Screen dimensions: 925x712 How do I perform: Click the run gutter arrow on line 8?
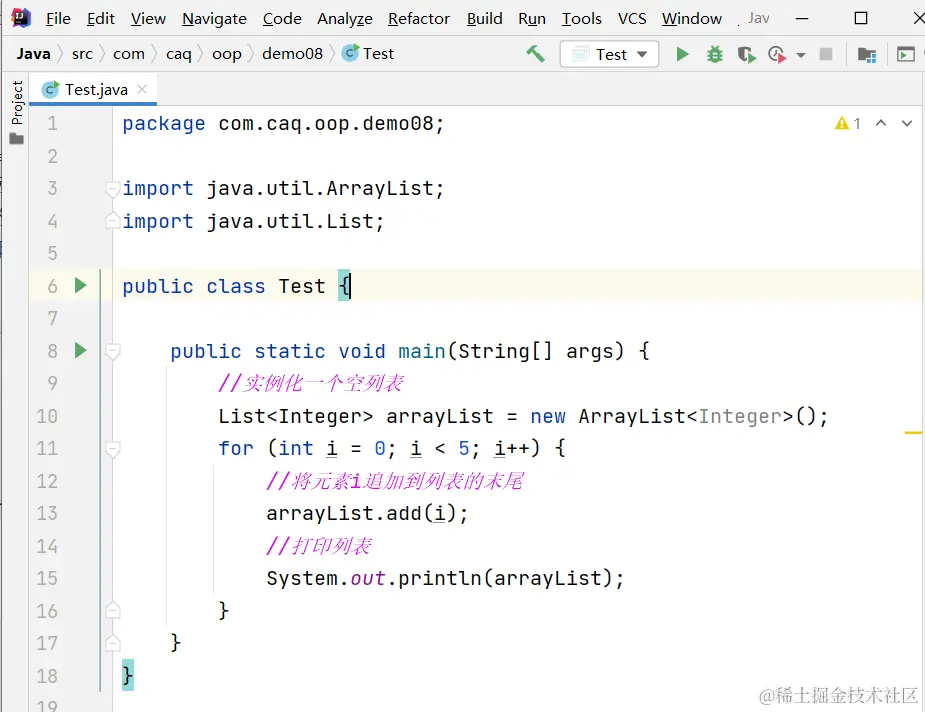(80, 351)
